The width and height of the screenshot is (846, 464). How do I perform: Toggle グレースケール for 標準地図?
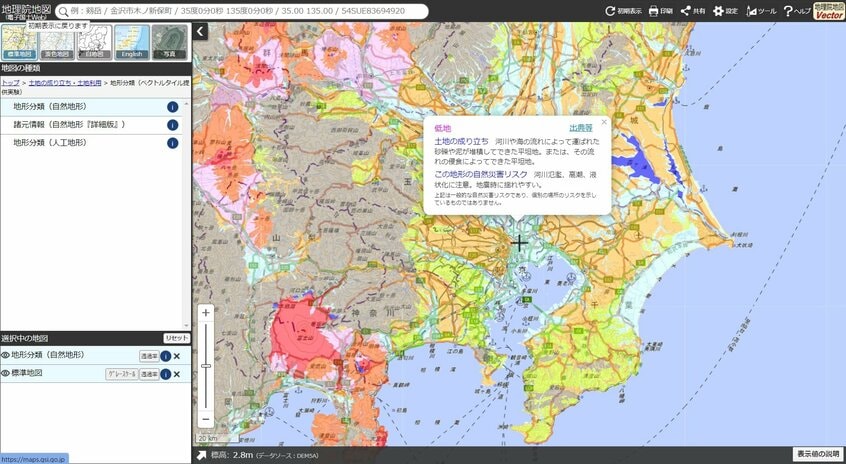121,374
